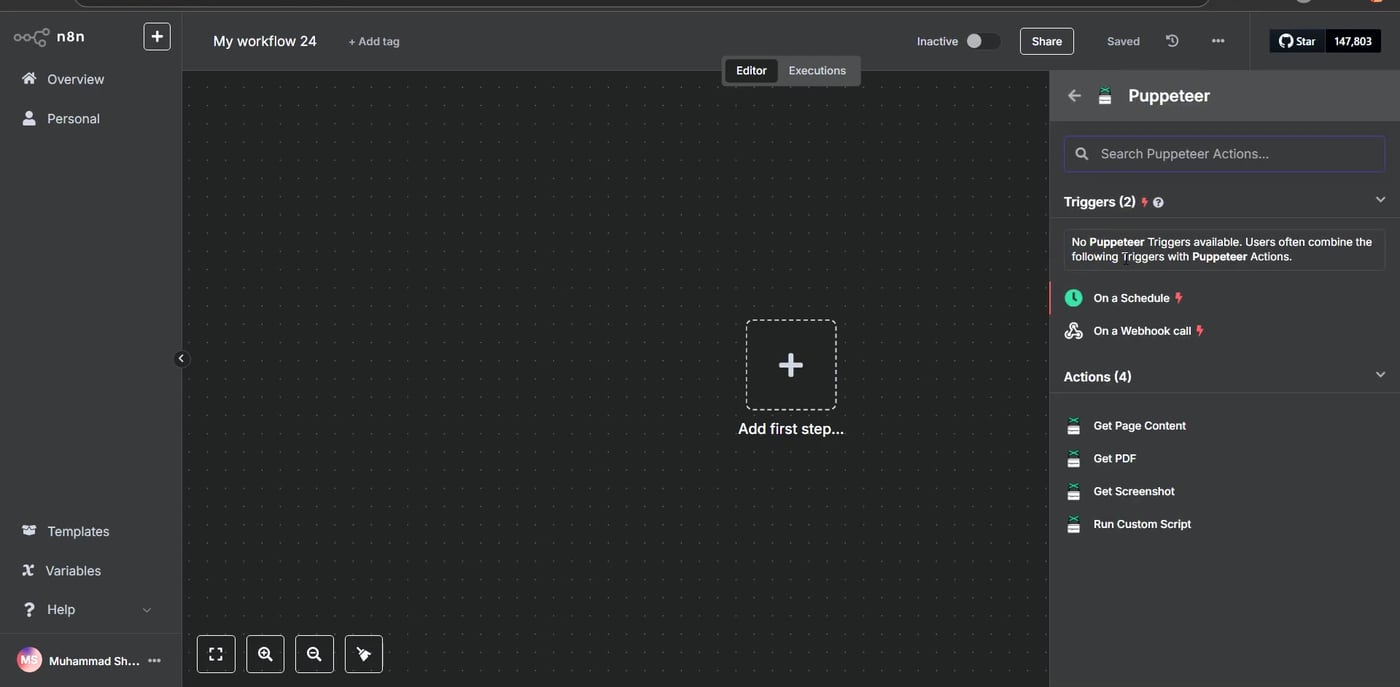Collapse the left sidebar arrow

point(181,358)
